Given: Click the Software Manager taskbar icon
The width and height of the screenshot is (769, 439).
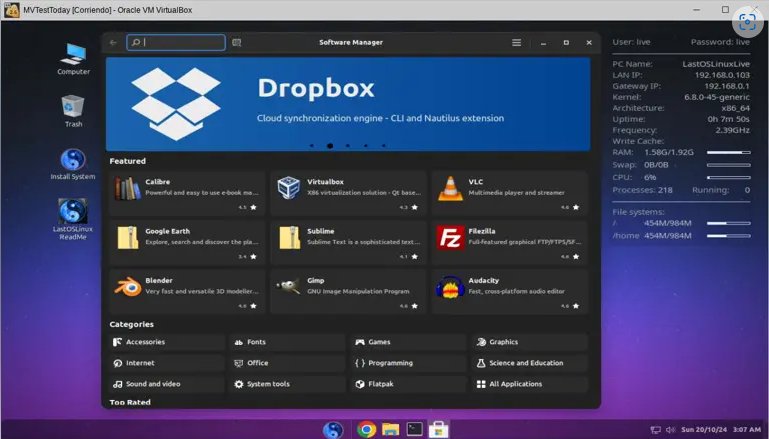Looking at the screenshot, I should (x=438, y=429).
